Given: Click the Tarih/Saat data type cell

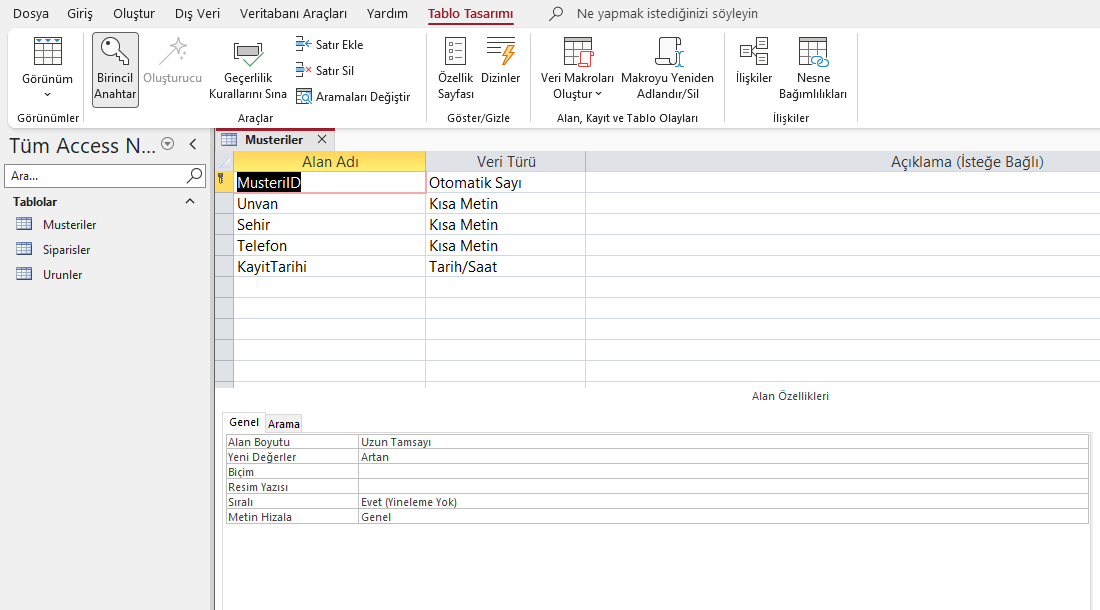Looking at the screenshot, I should [506, 267].
